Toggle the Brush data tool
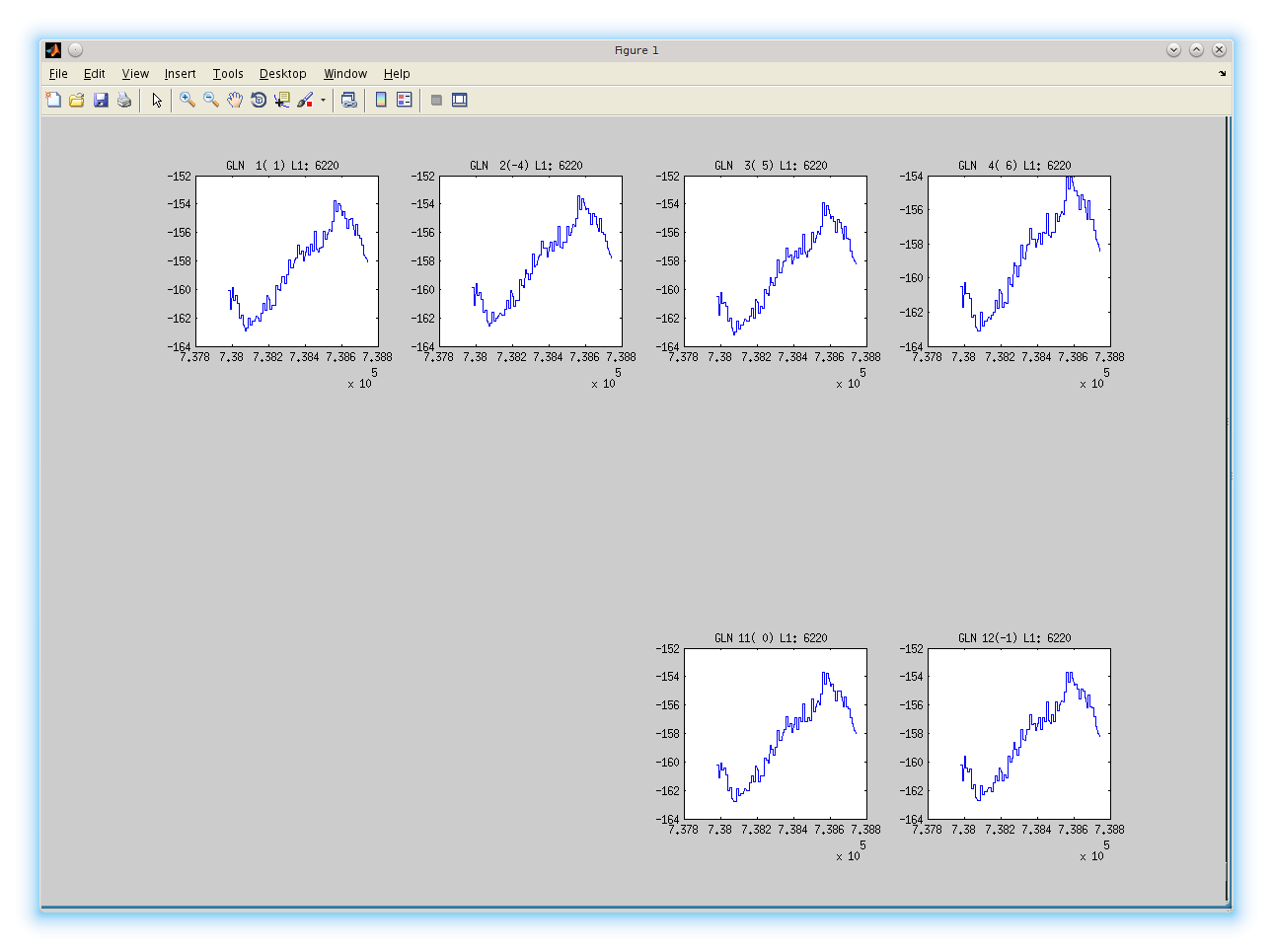This screenshot has width=1273, height=952. (x=305, y=100)
